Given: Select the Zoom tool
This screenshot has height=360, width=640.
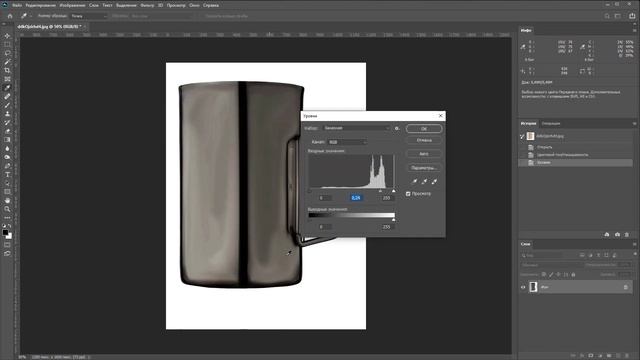Looking at the screenshot, I should pos(7,209).
